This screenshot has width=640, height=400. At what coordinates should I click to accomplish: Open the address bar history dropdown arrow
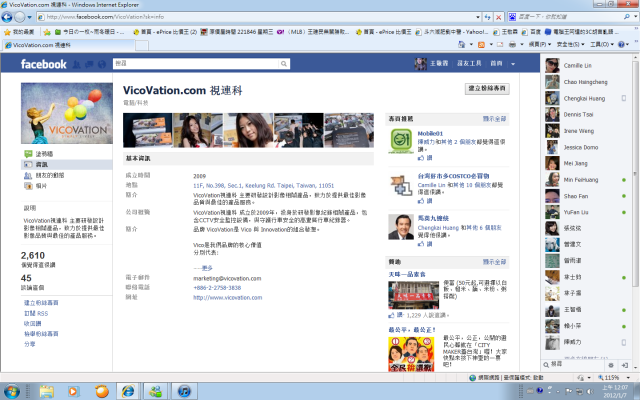coord(478,17)
